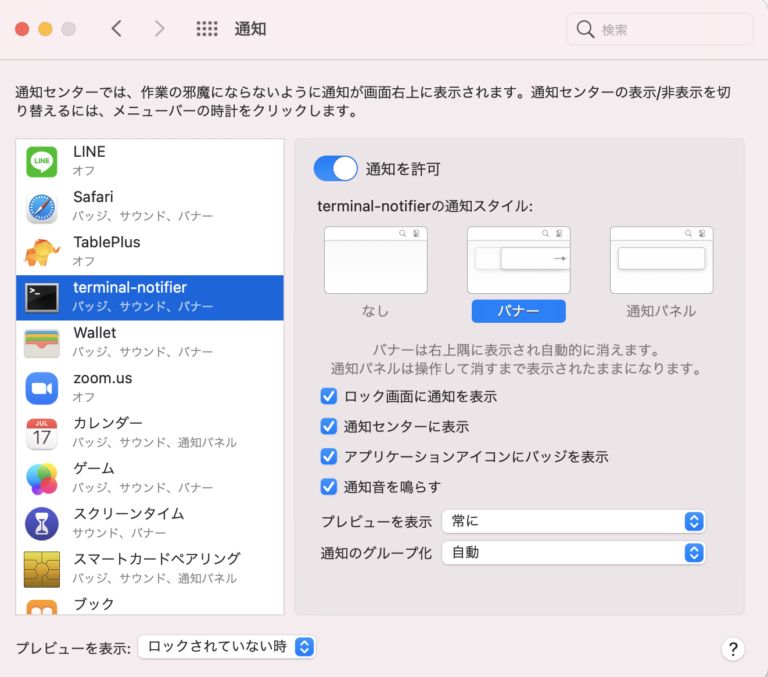The height and width of the screenshot is (677, 768).
Task: Select the なし style label
Action: pos(375,311)
